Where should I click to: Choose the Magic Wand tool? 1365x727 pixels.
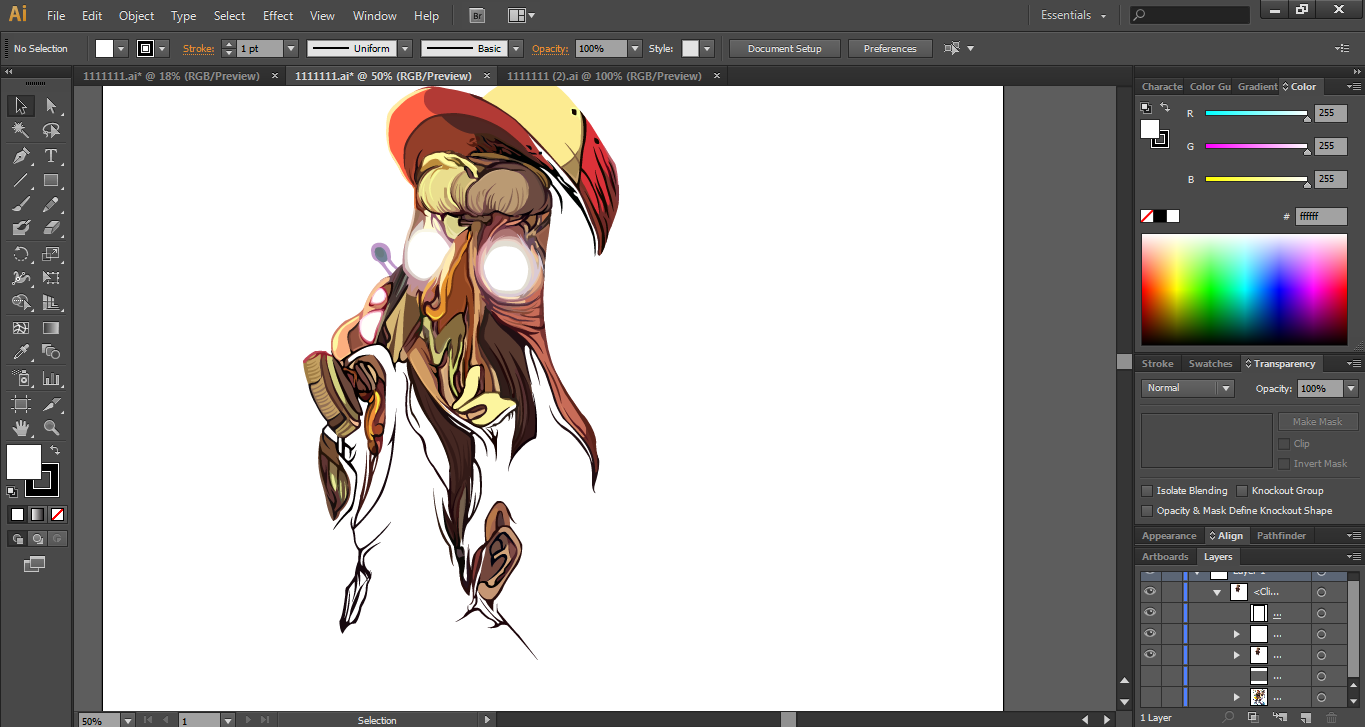pyautogui.click(x=20, y=130)
